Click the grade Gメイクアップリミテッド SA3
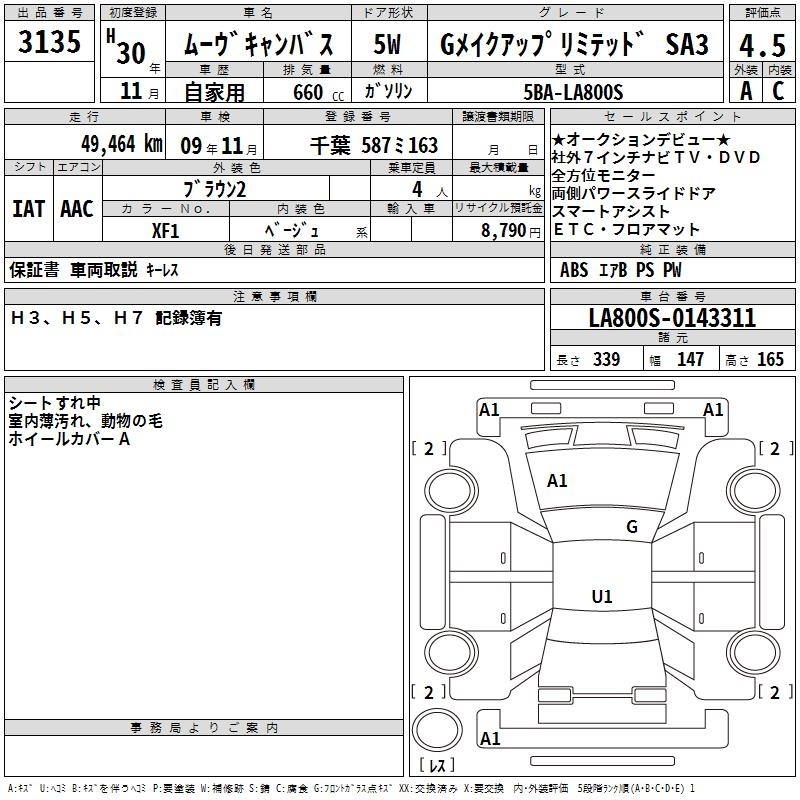The width and height of the screenshot is (800, 800). [574, 44]
